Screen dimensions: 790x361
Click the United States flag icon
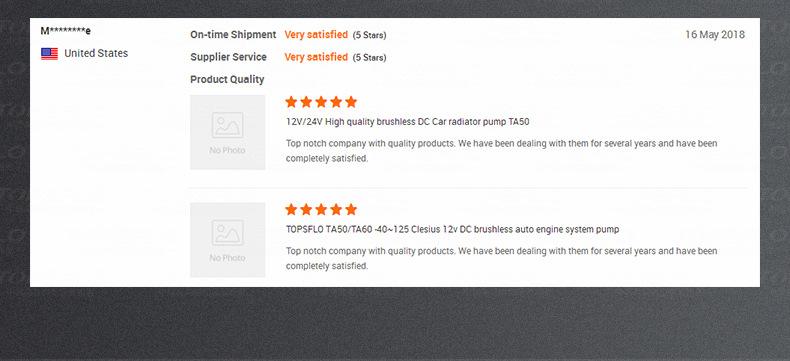(x=49, y=53)
